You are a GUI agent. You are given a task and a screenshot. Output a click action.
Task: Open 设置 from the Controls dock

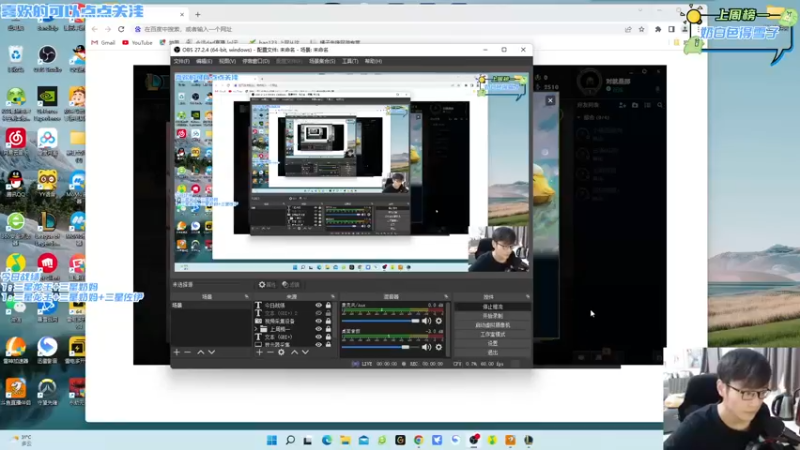(x=492, y=343)
